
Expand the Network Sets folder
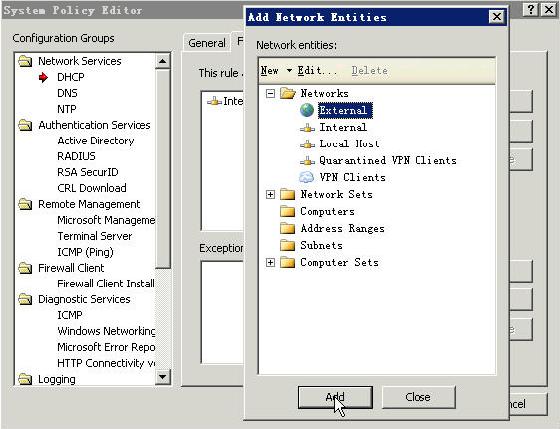[x=270, y=194]
